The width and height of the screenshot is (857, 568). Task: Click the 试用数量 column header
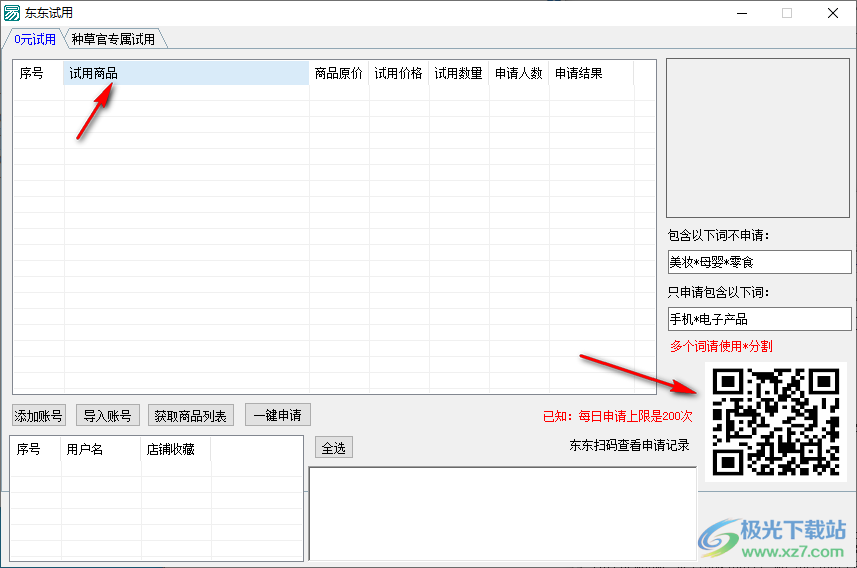(459, 73)
